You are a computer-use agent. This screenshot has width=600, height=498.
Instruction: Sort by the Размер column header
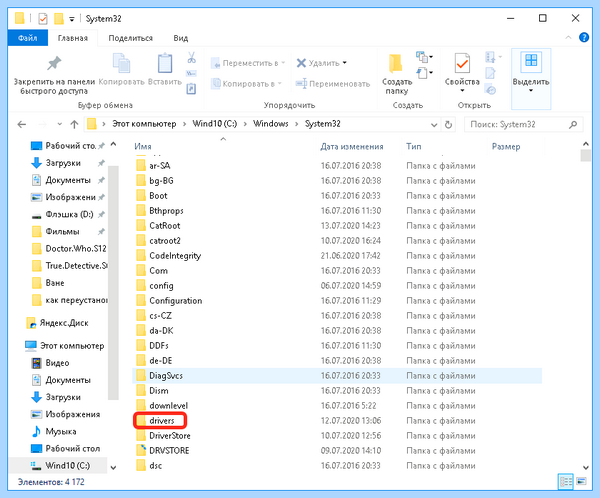(506, 147)
